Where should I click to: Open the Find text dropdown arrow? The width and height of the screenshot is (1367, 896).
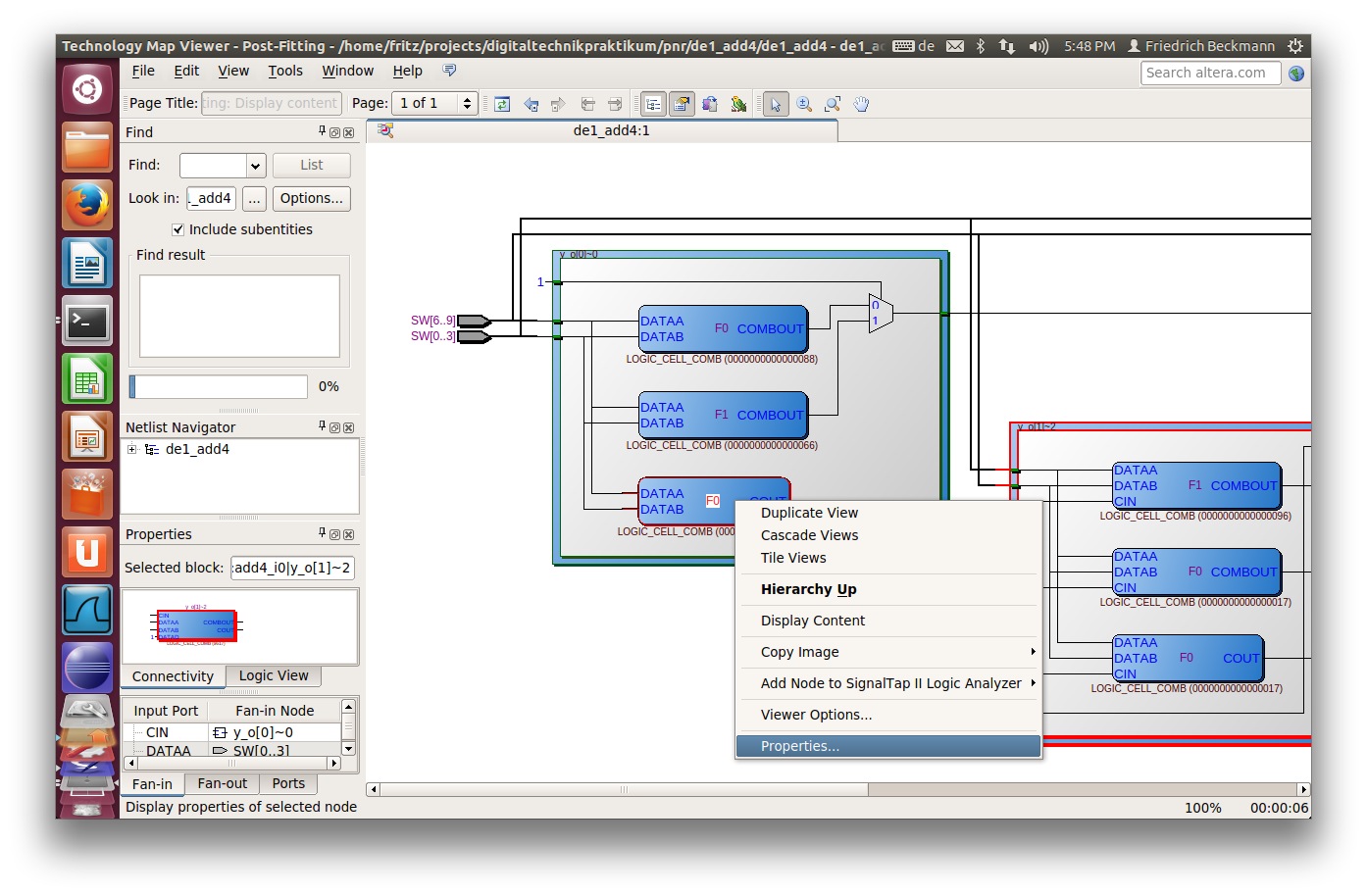(x=255, y=166)
